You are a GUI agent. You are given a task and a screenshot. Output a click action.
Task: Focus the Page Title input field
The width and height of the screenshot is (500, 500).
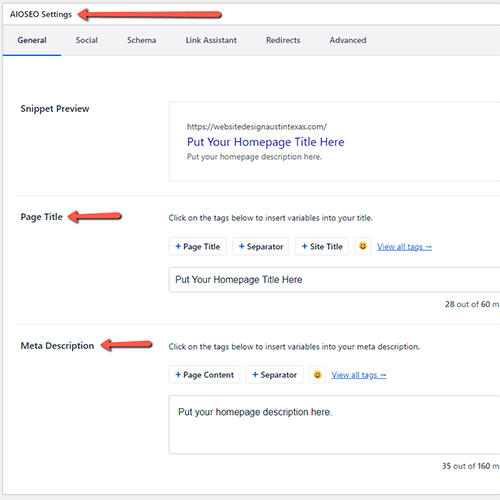coord(334,280)
